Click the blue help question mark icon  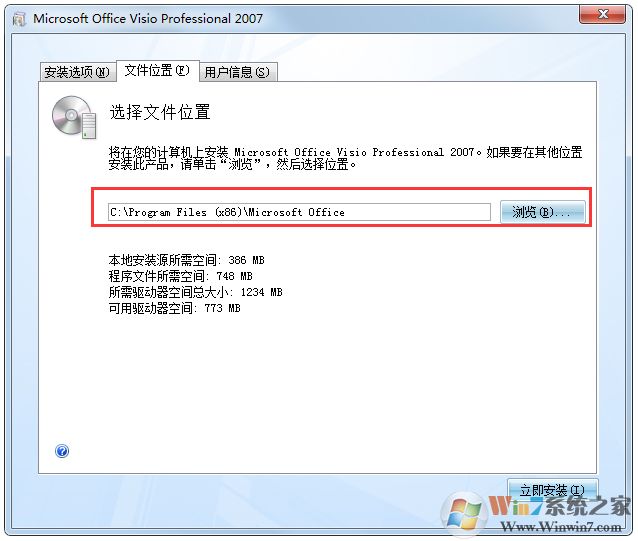(x=62, y=451)
